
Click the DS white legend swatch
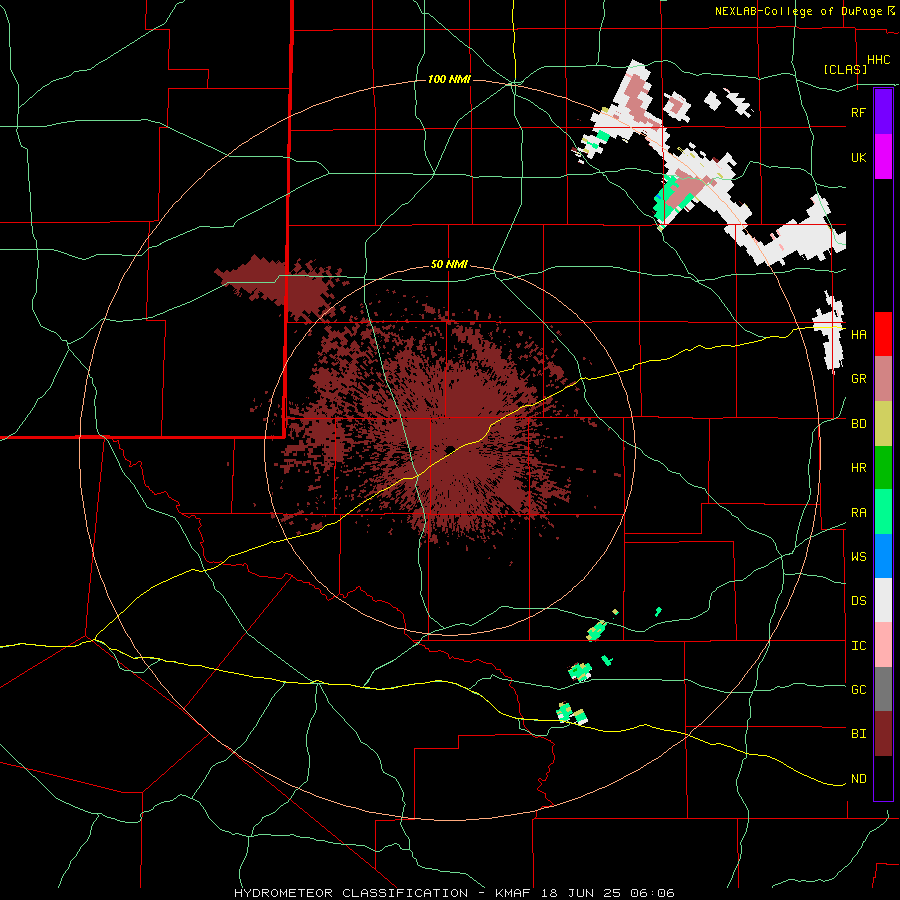point(883,600)
